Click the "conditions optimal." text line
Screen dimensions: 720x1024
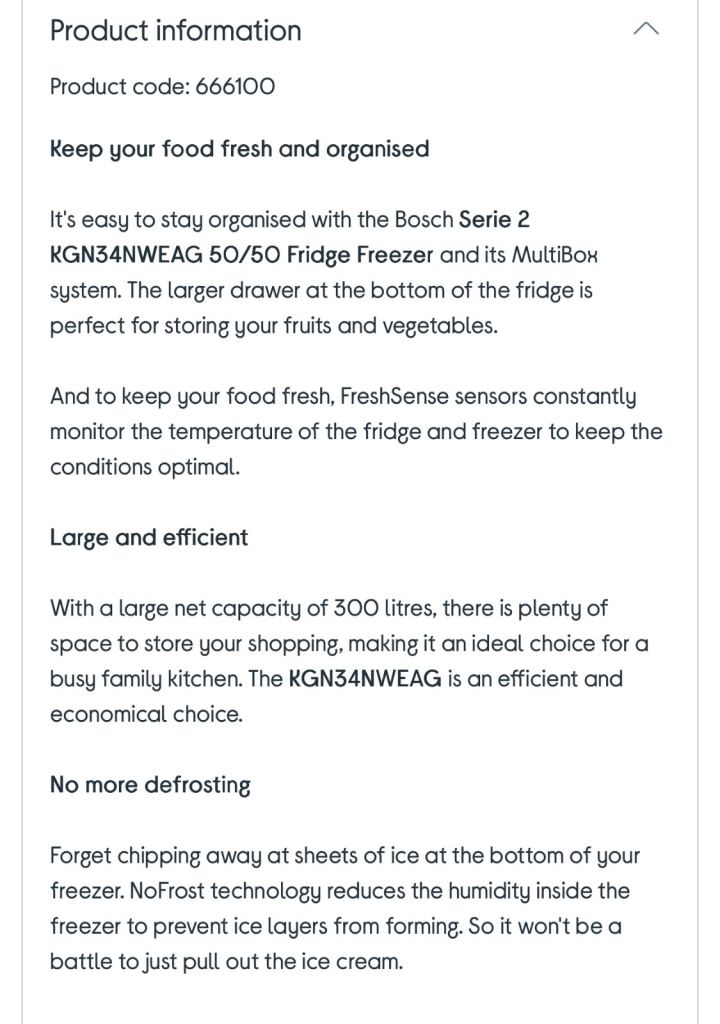pyautogui.click(x=145, y=467)
